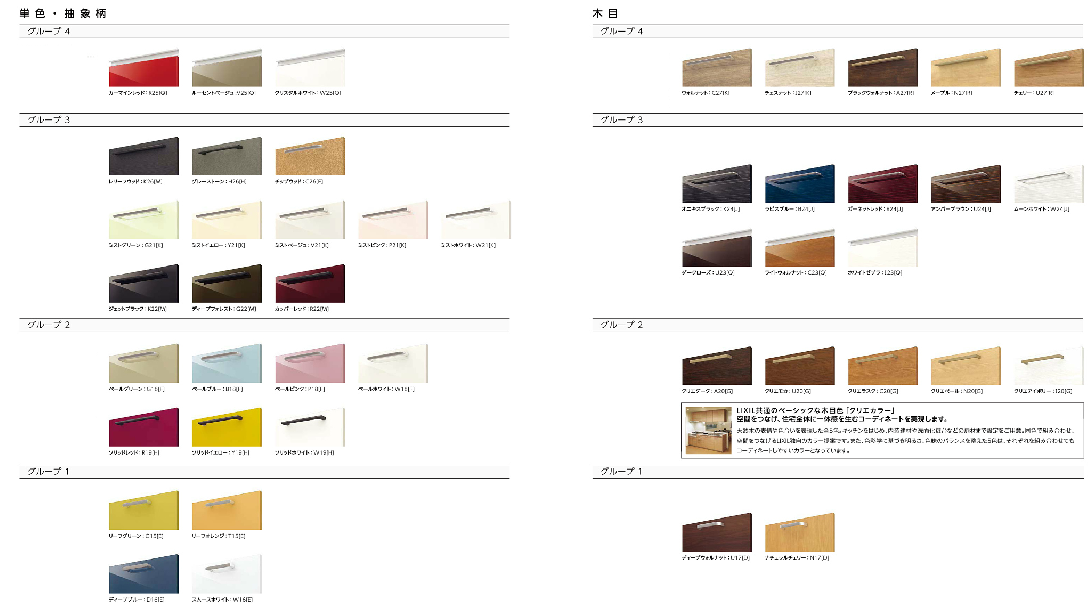Screen dimensions: 1092x612
Task: Click the Leaf Orange door swatch
Action: pos(226,510)
